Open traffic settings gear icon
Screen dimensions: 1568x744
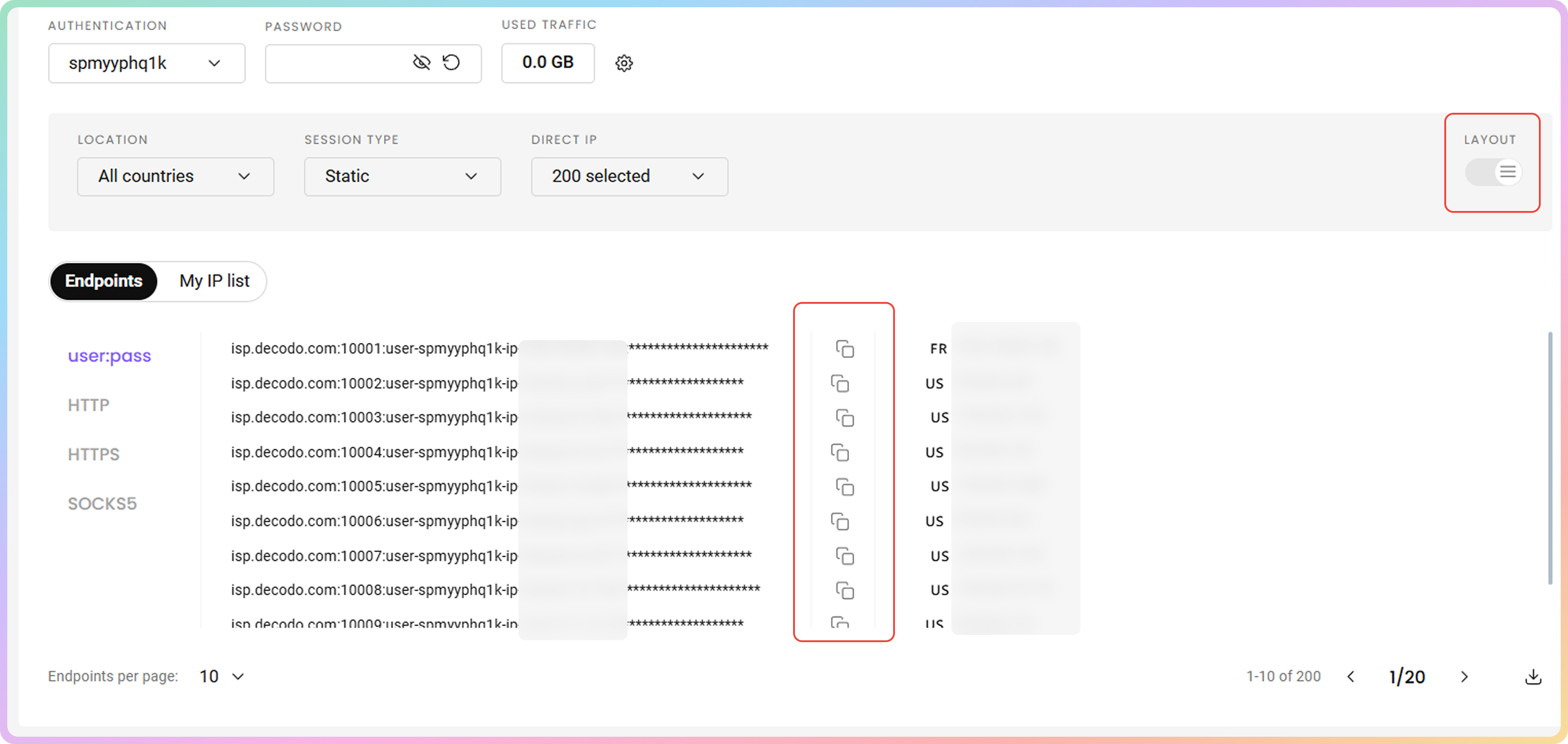click(624, 63)
